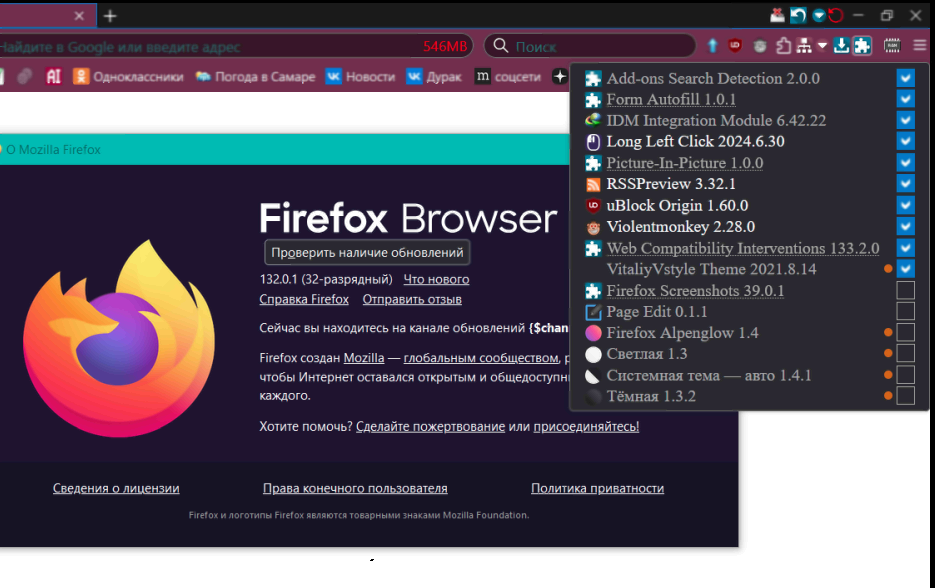
Task: Click the network hierarchy toolbar icon
Action: (804, 45)
